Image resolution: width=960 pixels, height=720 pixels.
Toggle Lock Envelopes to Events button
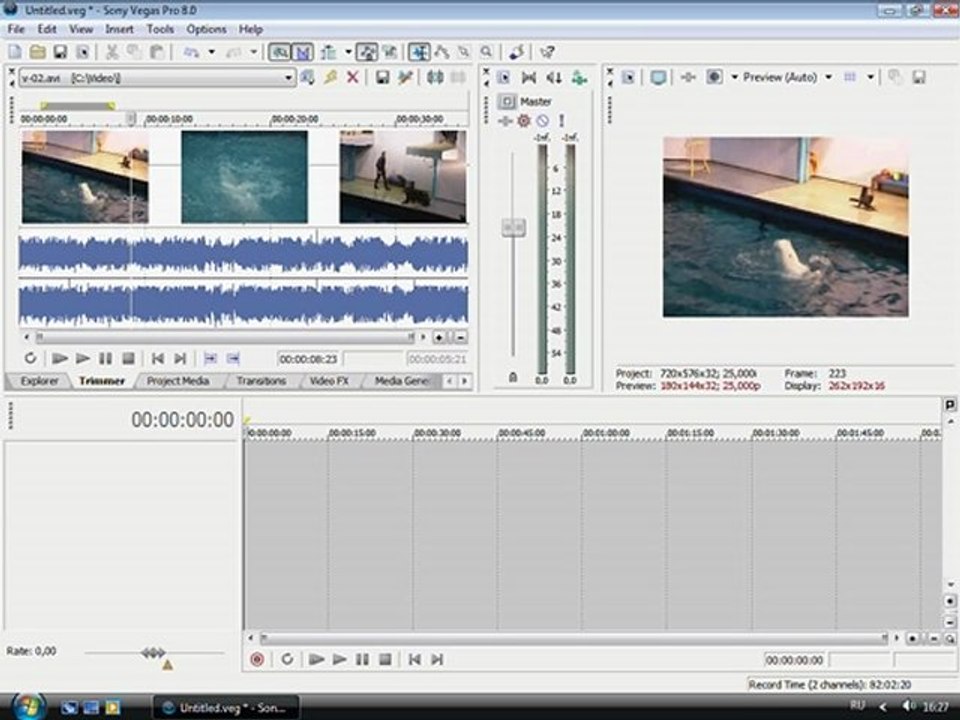[367, 52]
